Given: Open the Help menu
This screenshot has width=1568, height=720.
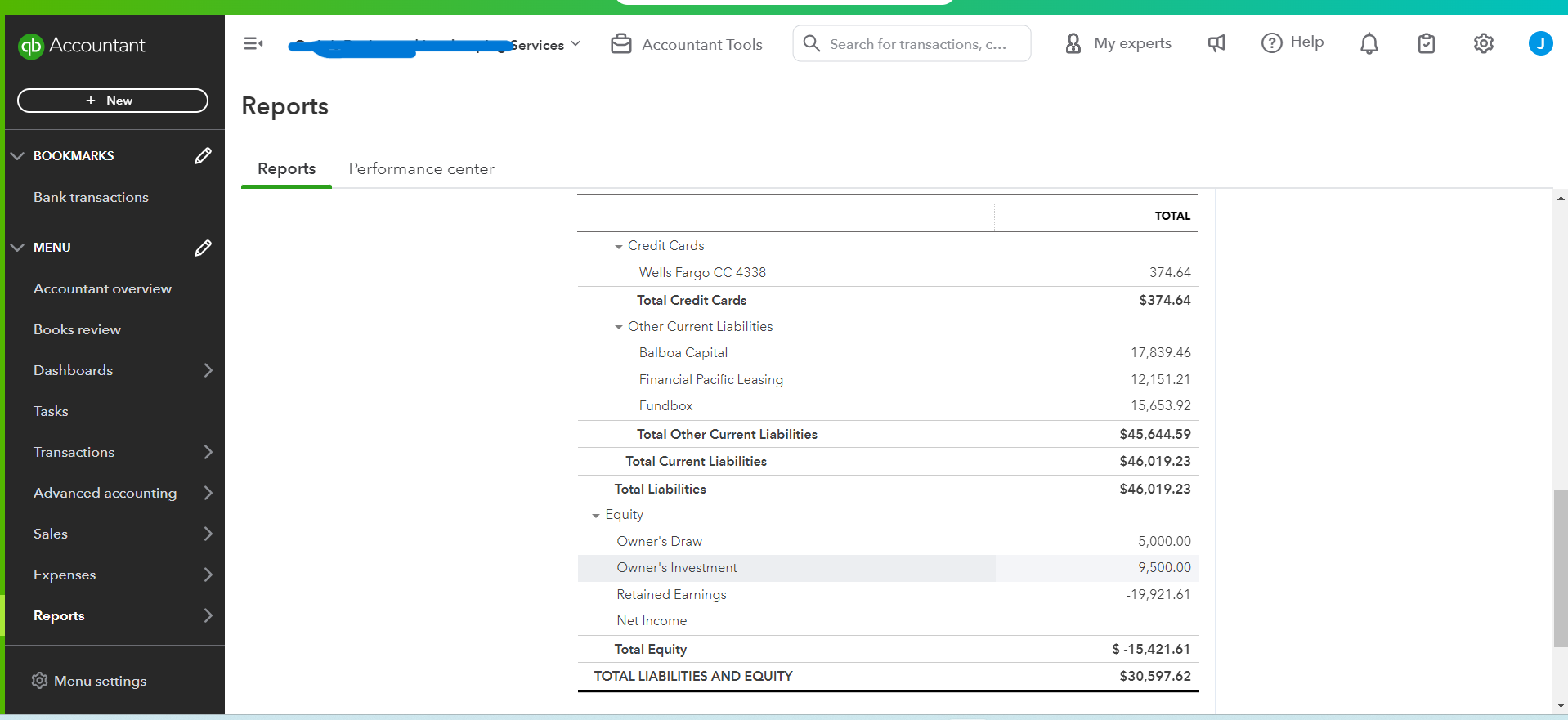Looking at the screenshot, I should (x=1292, y=42).
